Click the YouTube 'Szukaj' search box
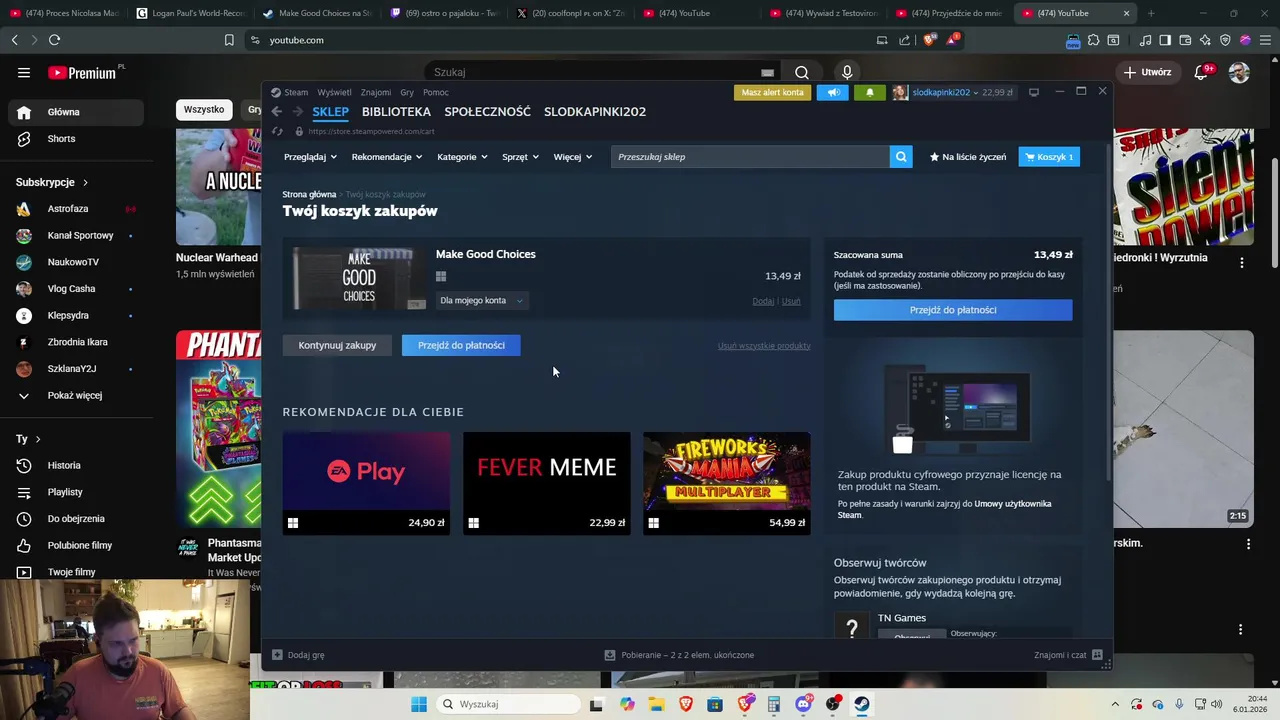This screenshot has width=1280, height=720. click(x=602, y=72)
